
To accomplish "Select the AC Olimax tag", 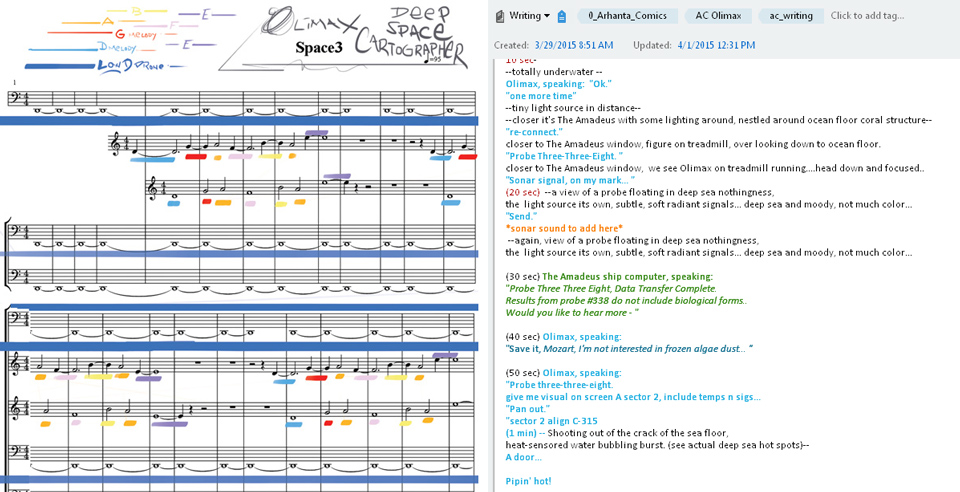I will 718,16.
